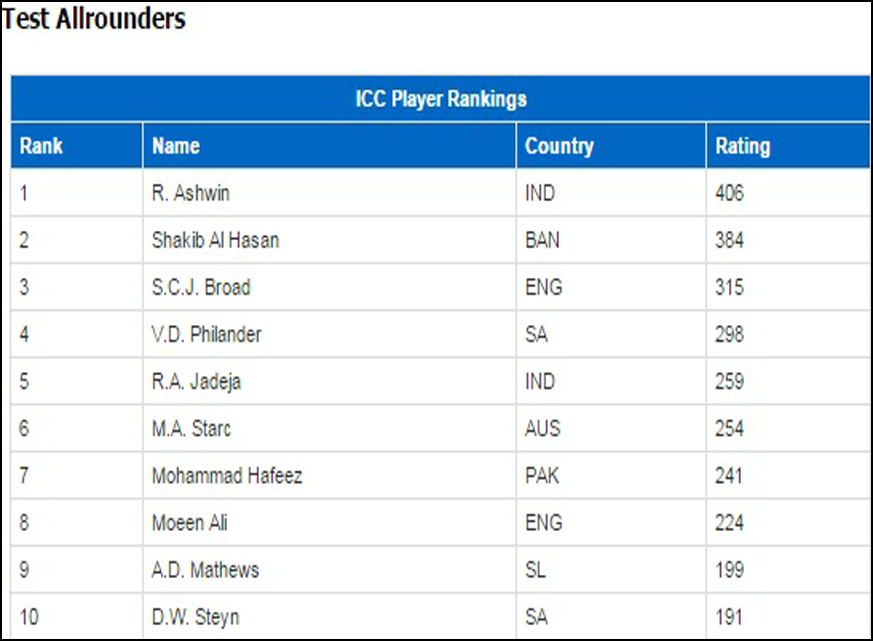Select the Country column header
This screenshot has height=641, width=873.
click(x=560, y=146)
